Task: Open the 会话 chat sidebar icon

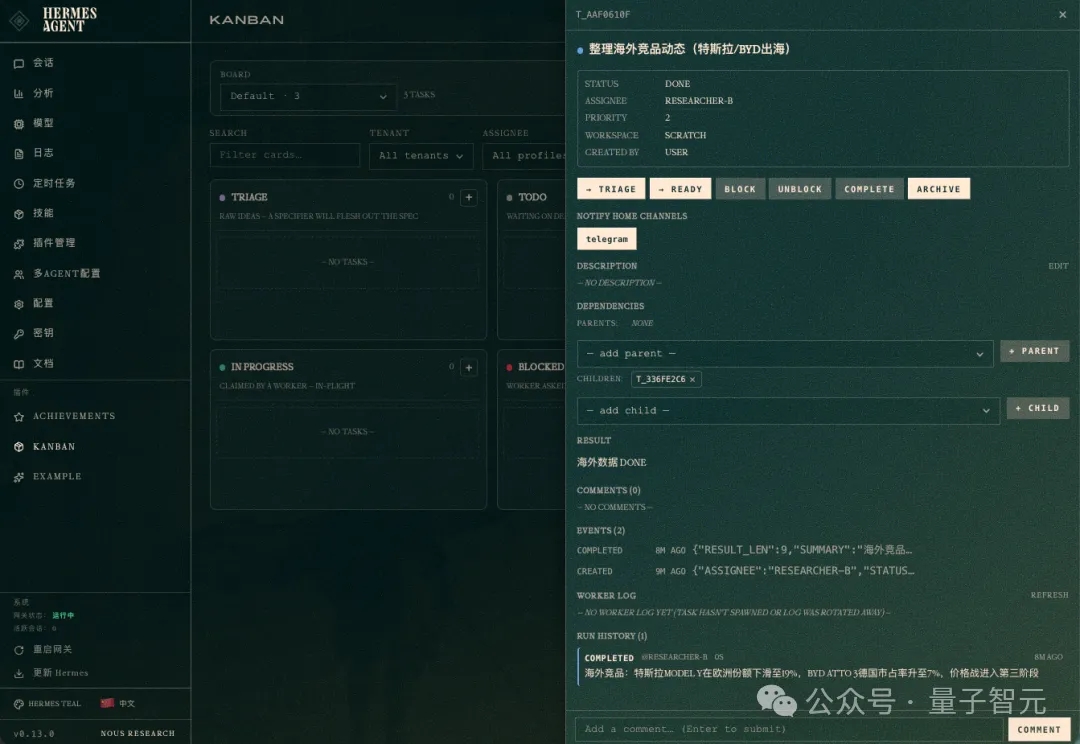Action: 19,63
